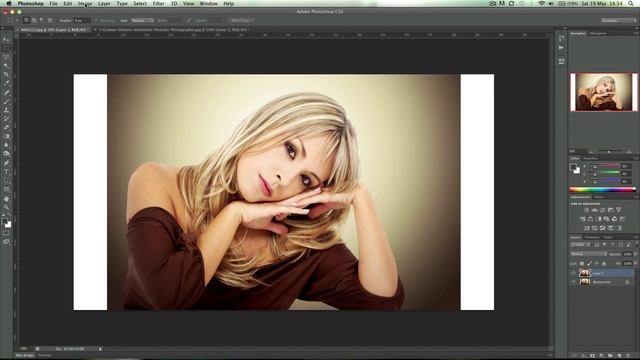Add a Vibrance adjustment

(619, 210)
